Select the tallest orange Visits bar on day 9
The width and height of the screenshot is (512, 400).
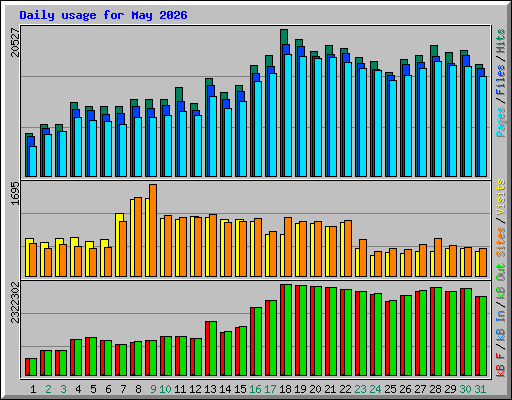click(x=153, y=230)
